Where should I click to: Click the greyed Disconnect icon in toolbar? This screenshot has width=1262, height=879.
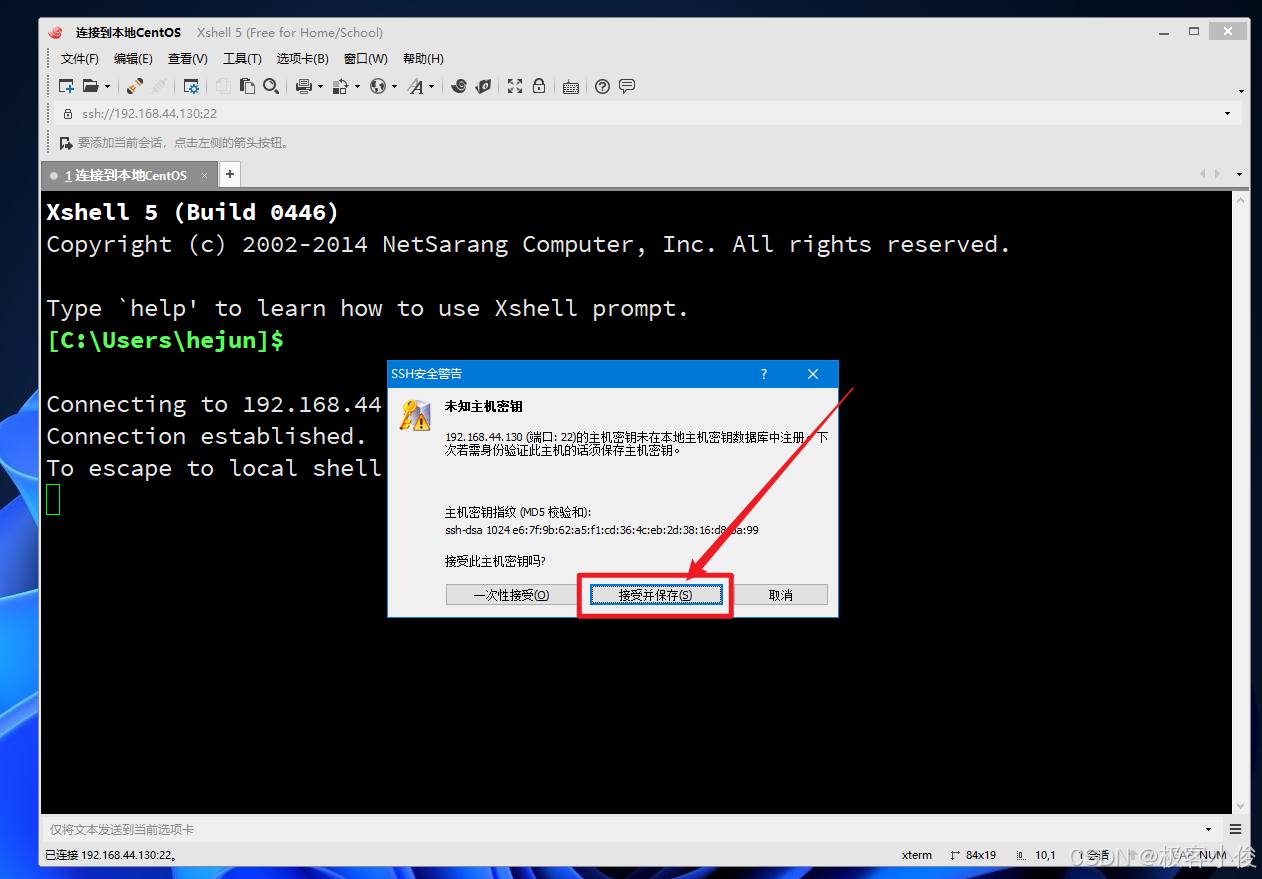pyautogui.click(x=158, y=87)
